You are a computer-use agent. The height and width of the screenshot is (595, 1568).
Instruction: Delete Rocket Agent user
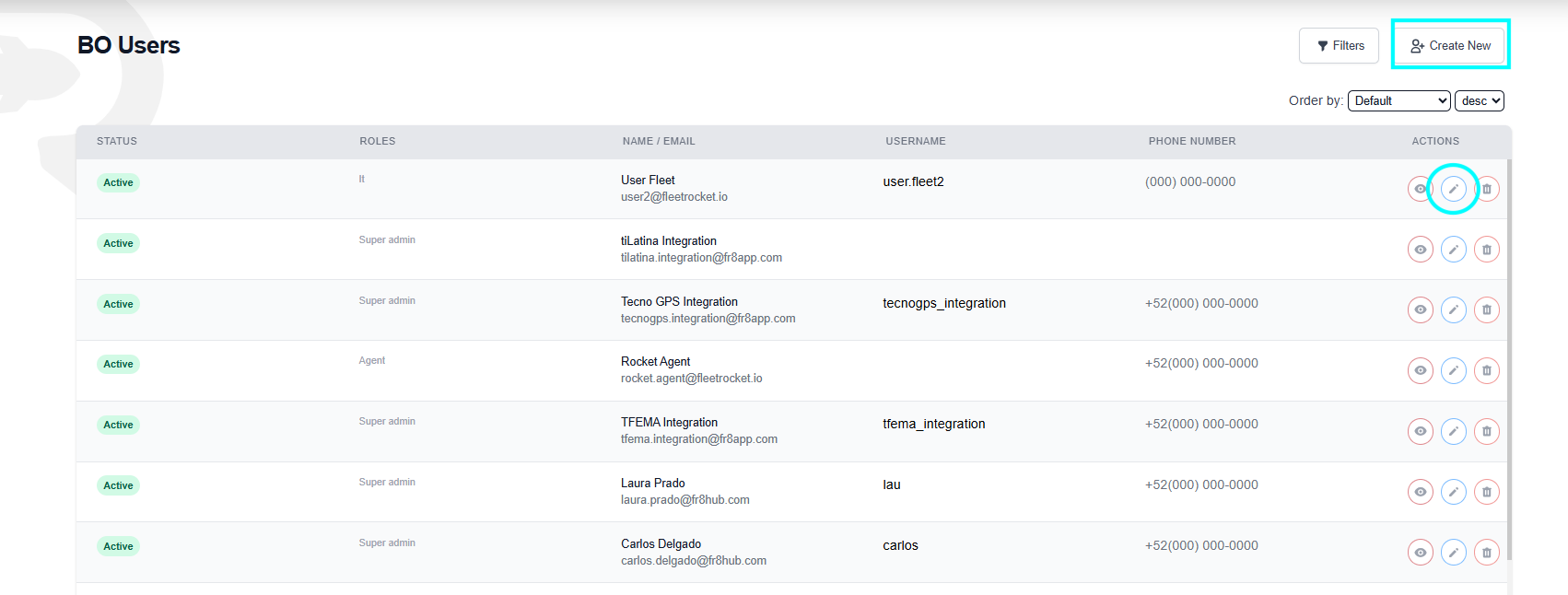click(1487, 370)
